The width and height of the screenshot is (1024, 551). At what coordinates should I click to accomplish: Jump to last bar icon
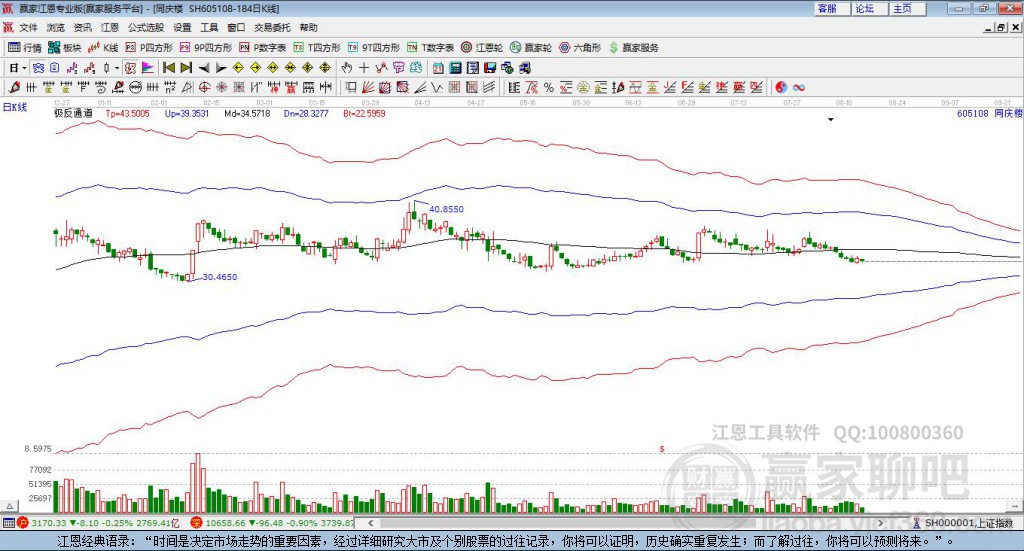(186, 68)
